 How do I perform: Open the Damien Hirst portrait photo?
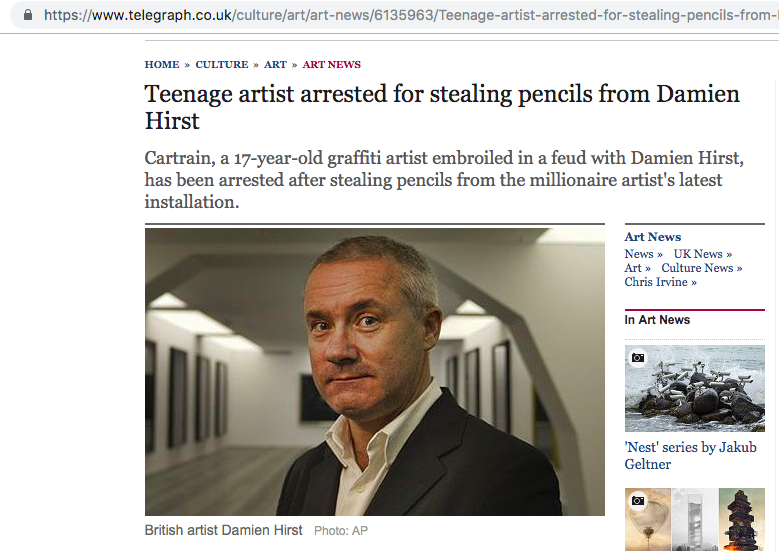(x=374, y=371)
